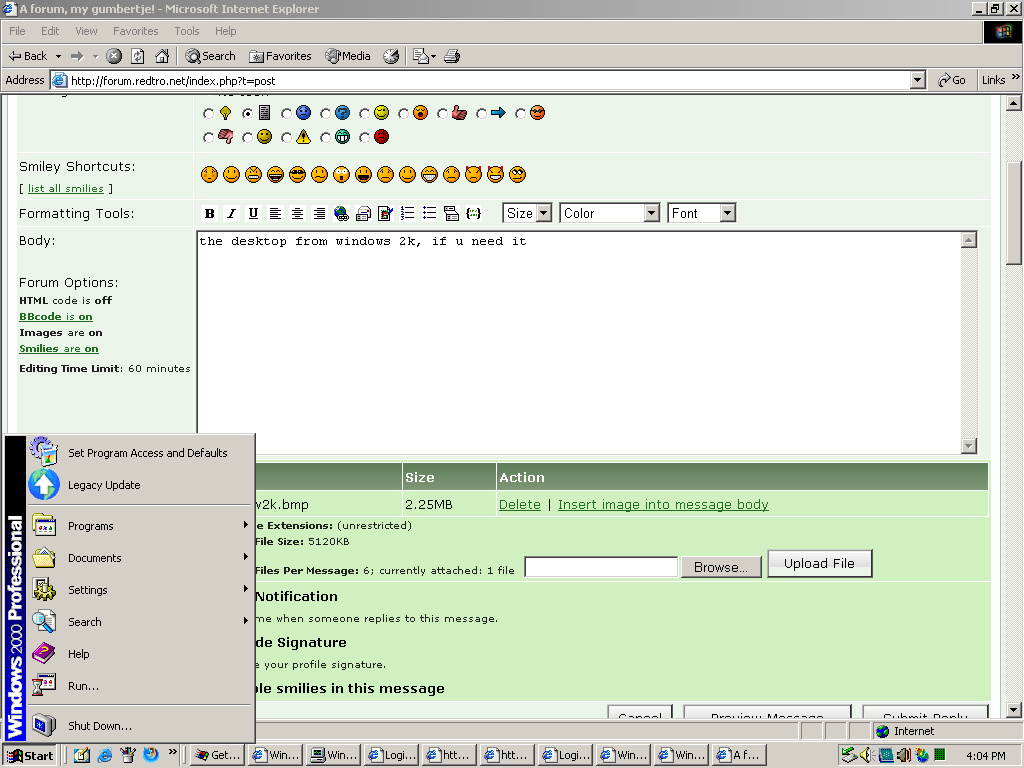1024x768 pixels.
Task: Pick the thumbs down message icon radio button
Action: 208,138
